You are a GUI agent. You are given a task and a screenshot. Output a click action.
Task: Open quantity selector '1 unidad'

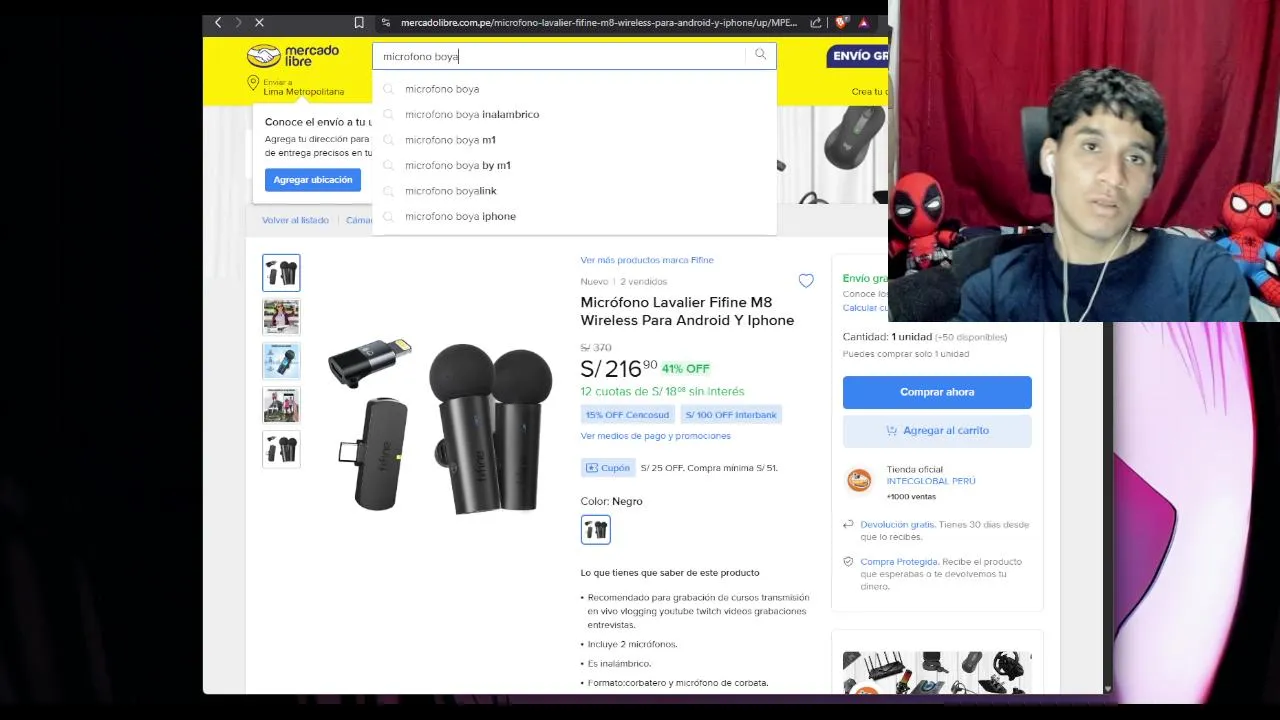click(x=925, y=337)
